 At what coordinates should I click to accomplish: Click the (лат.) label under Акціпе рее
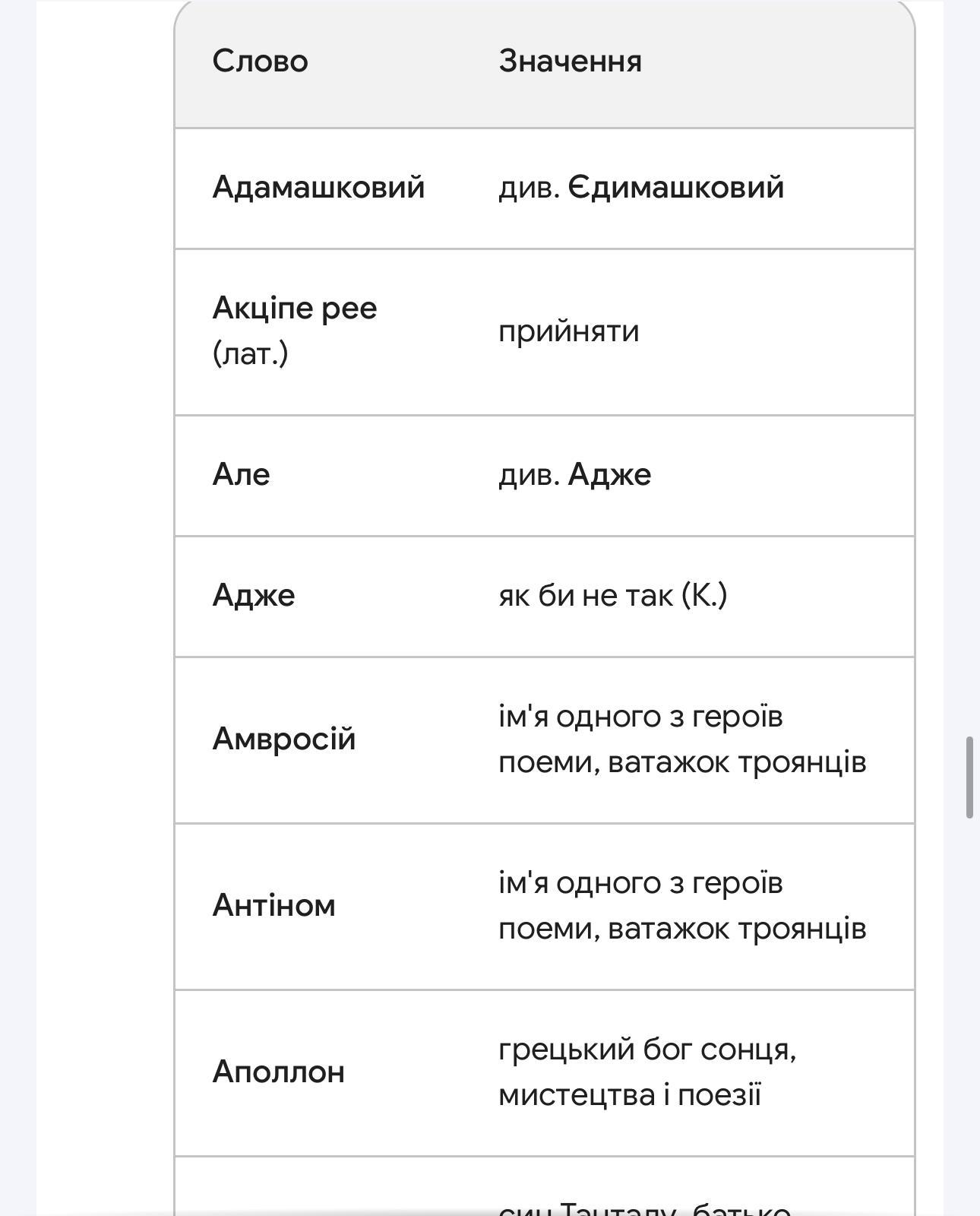[x=250, y=353]
